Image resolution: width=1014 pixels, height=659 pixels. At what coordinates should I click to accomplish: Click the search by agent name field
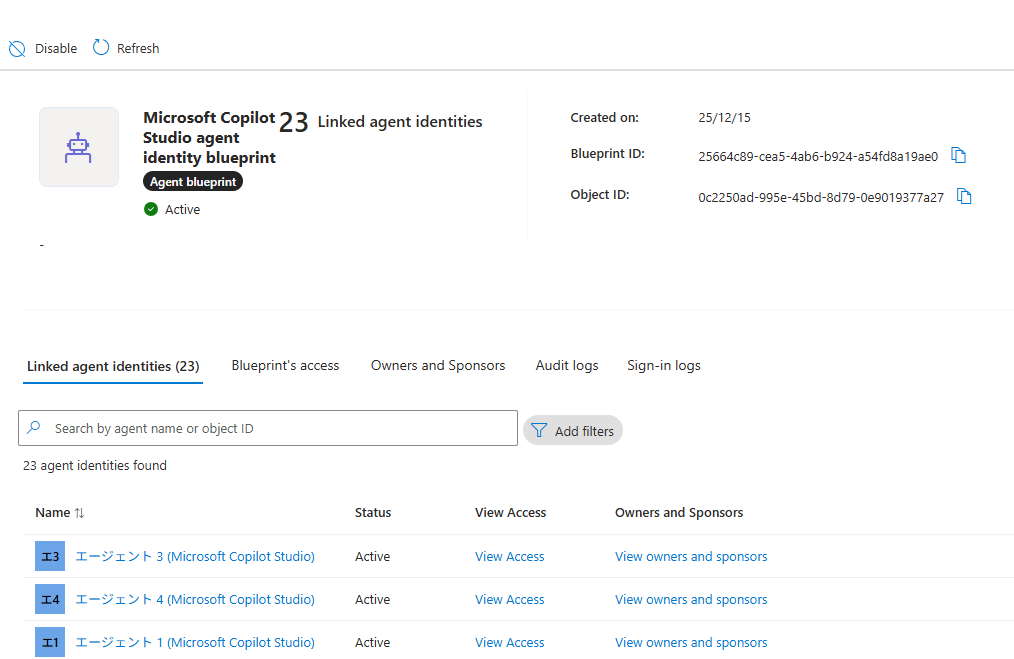[x=268, y=428]
